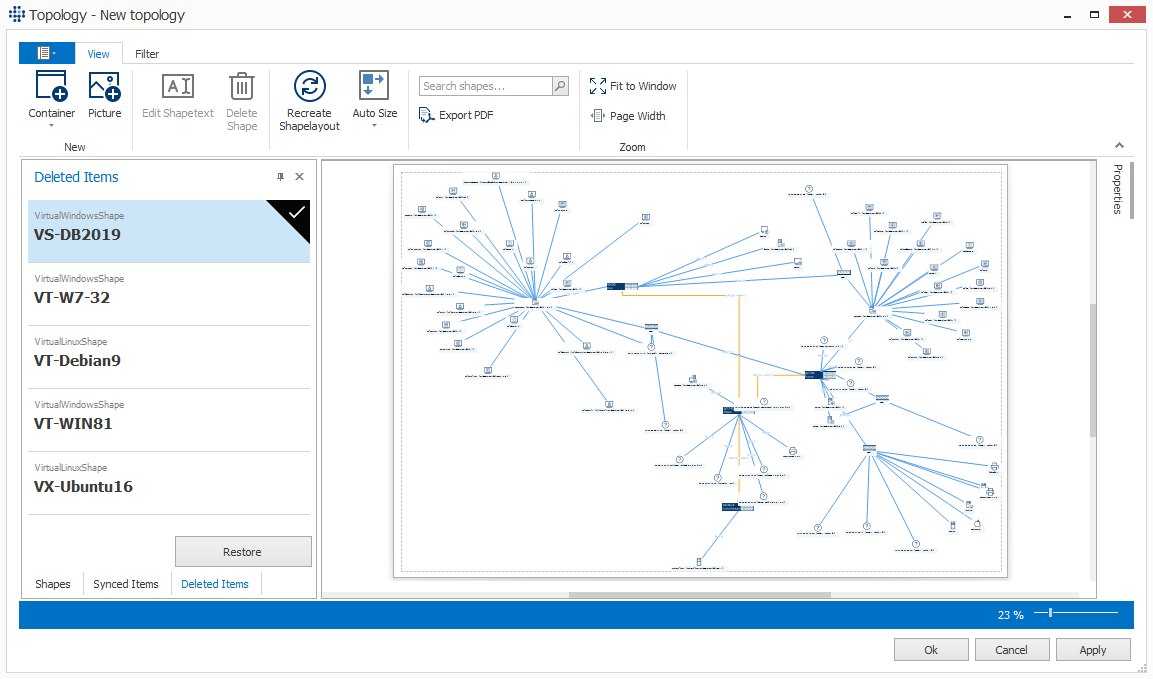Click the horizontal canvas scrollbar

coord(699,595)
